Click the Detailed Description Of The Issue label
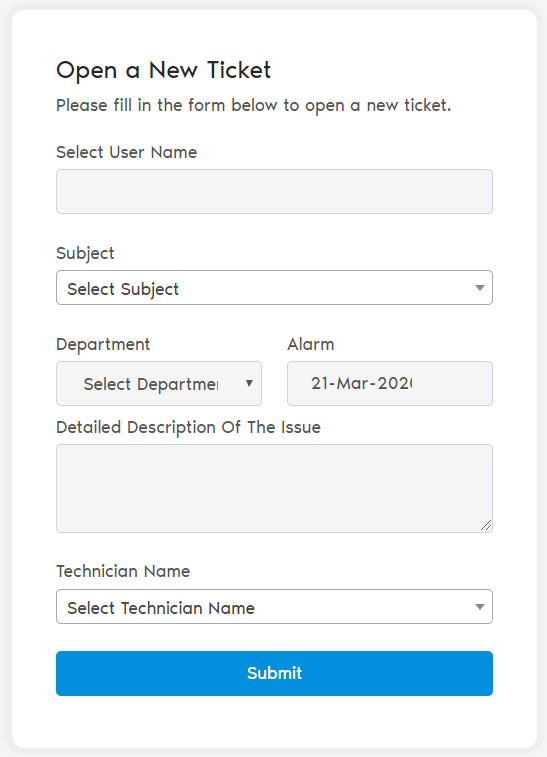Image resolution: width=547 pixels, height=757 pixels. click(x=188, y=428)
